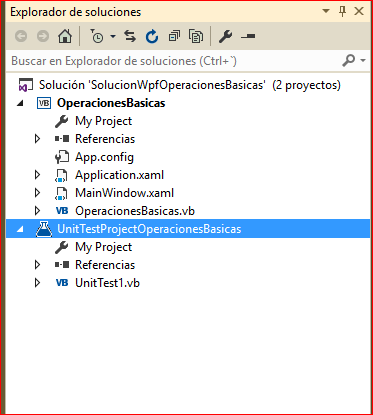Focus the Buscar en Explorador de soluciones field
The image size is (373, 415).
[x=173, y=61]
